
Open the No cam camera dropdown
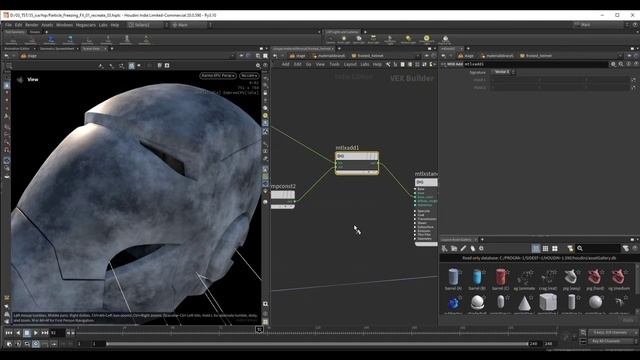click(249, 76)
